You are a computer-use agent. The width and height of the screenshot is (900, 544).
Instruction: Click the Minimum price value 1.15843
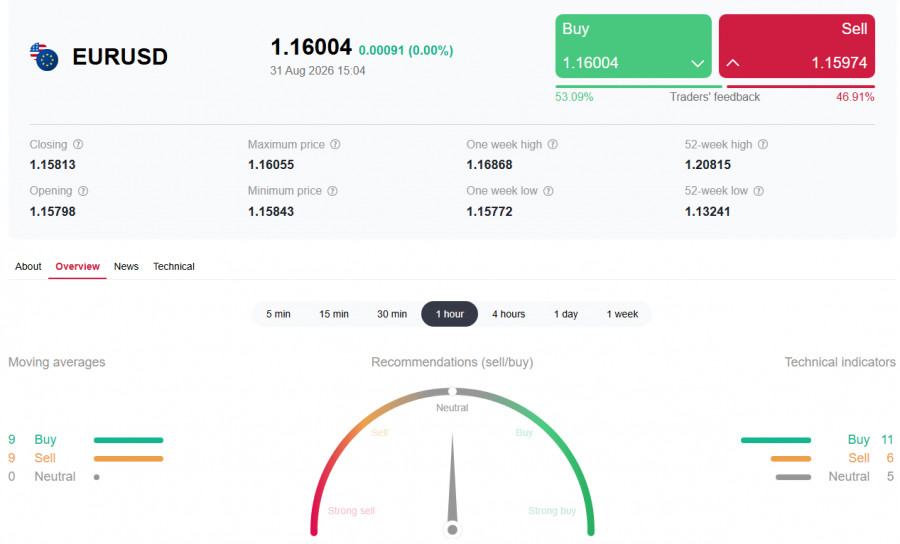coord(271,212)
